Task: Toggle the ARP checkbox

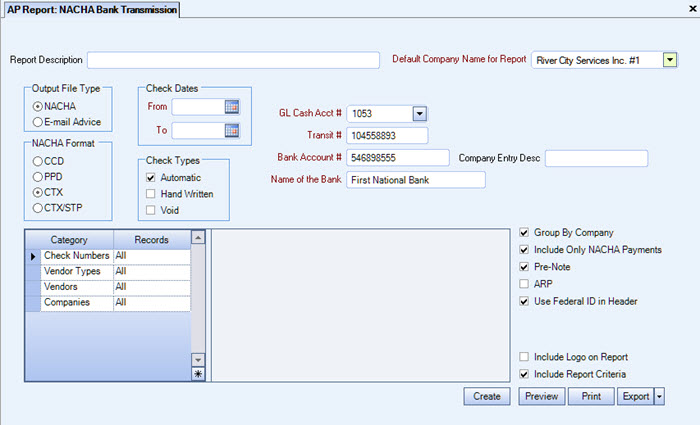Action: [x=525, y=284]
